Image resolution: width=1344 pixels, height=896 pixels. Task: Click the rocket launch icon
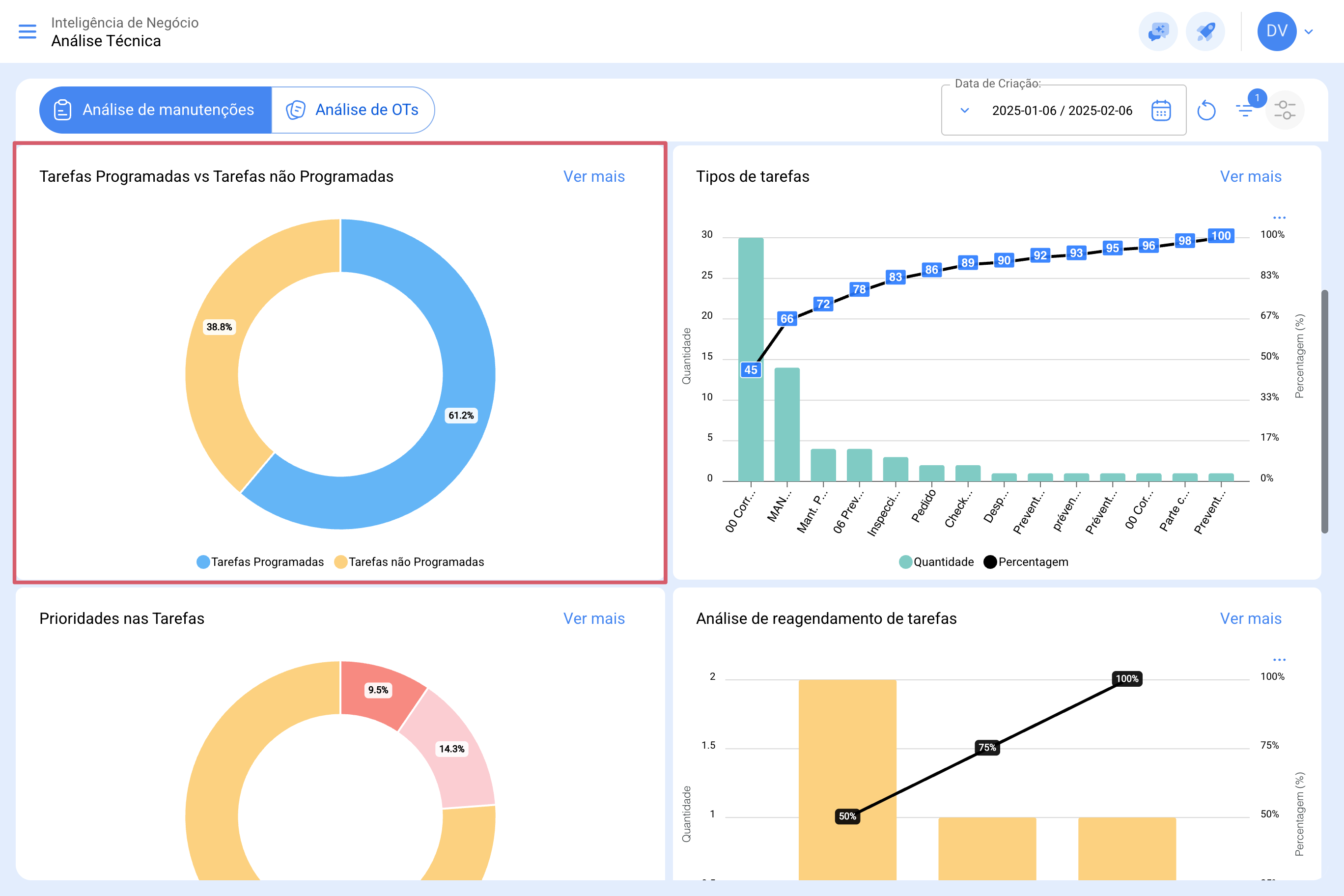(1205, 31)
